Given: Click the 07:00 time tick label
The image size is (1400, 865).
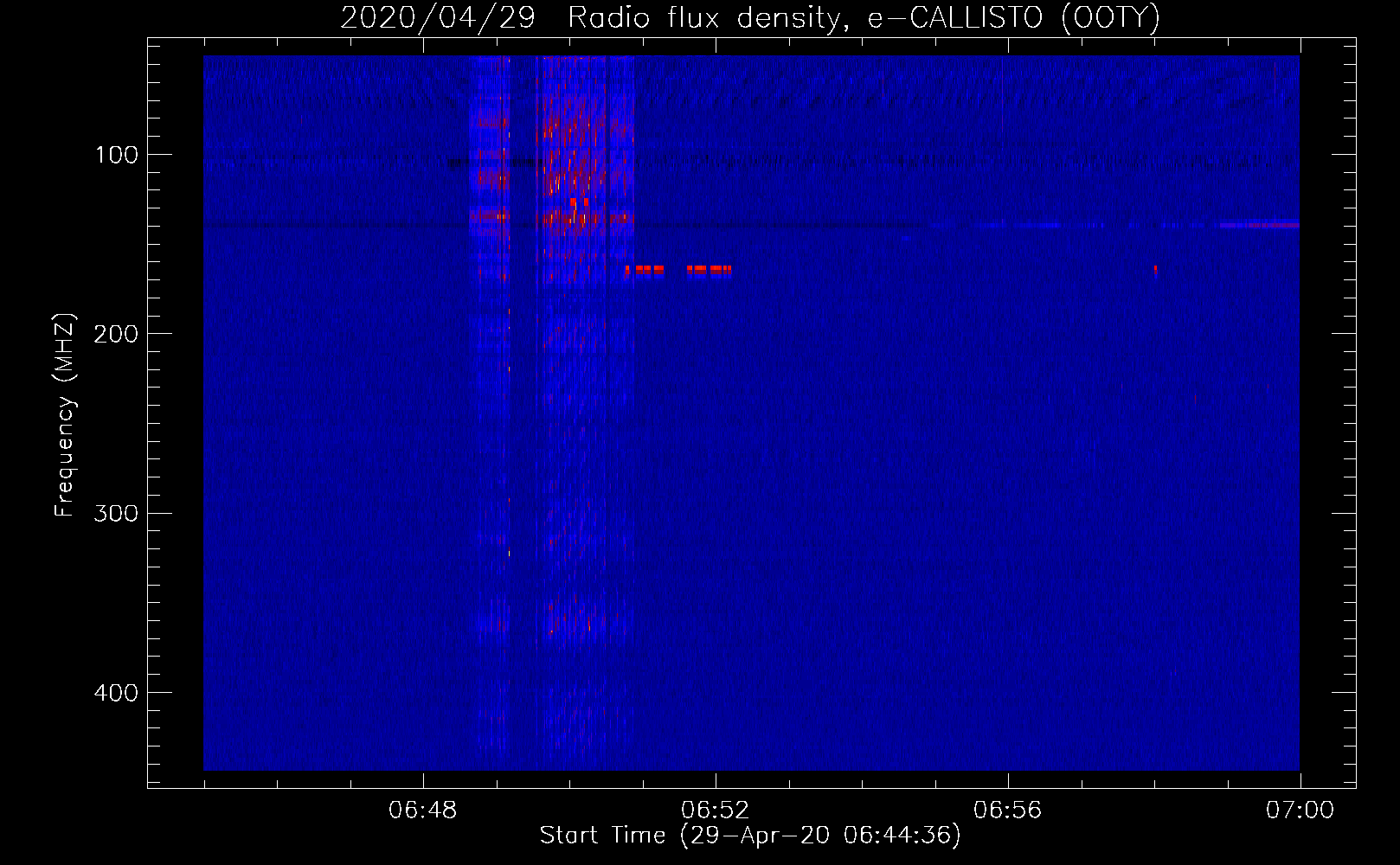Looking at the screenshot, I should click(1300, 811).
